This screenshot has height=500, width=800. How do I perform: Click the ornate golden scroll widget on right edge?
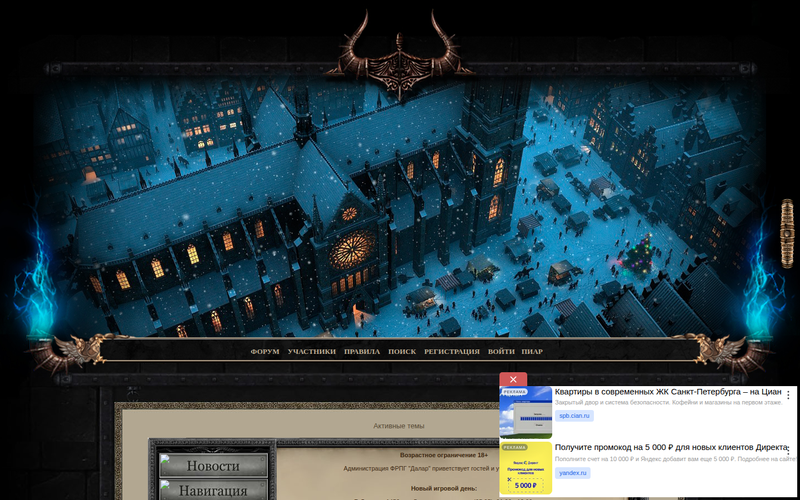[787, 233]
